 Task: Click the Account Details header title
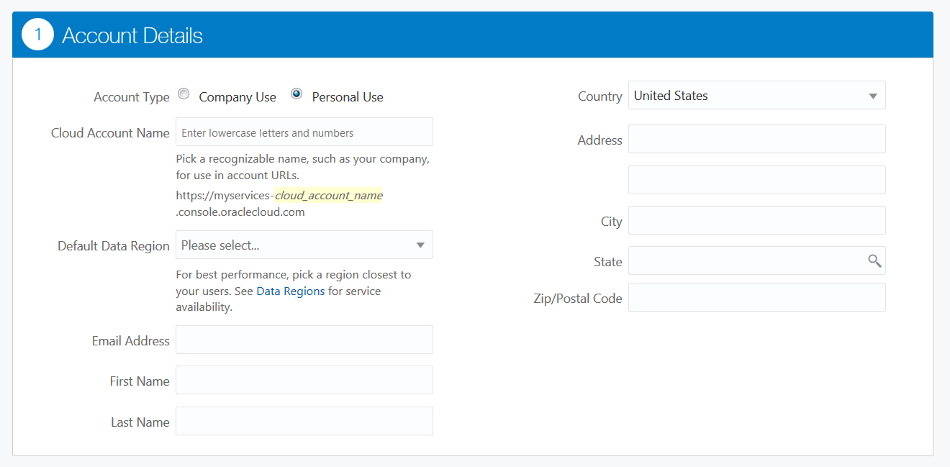(x=132, y=36)
